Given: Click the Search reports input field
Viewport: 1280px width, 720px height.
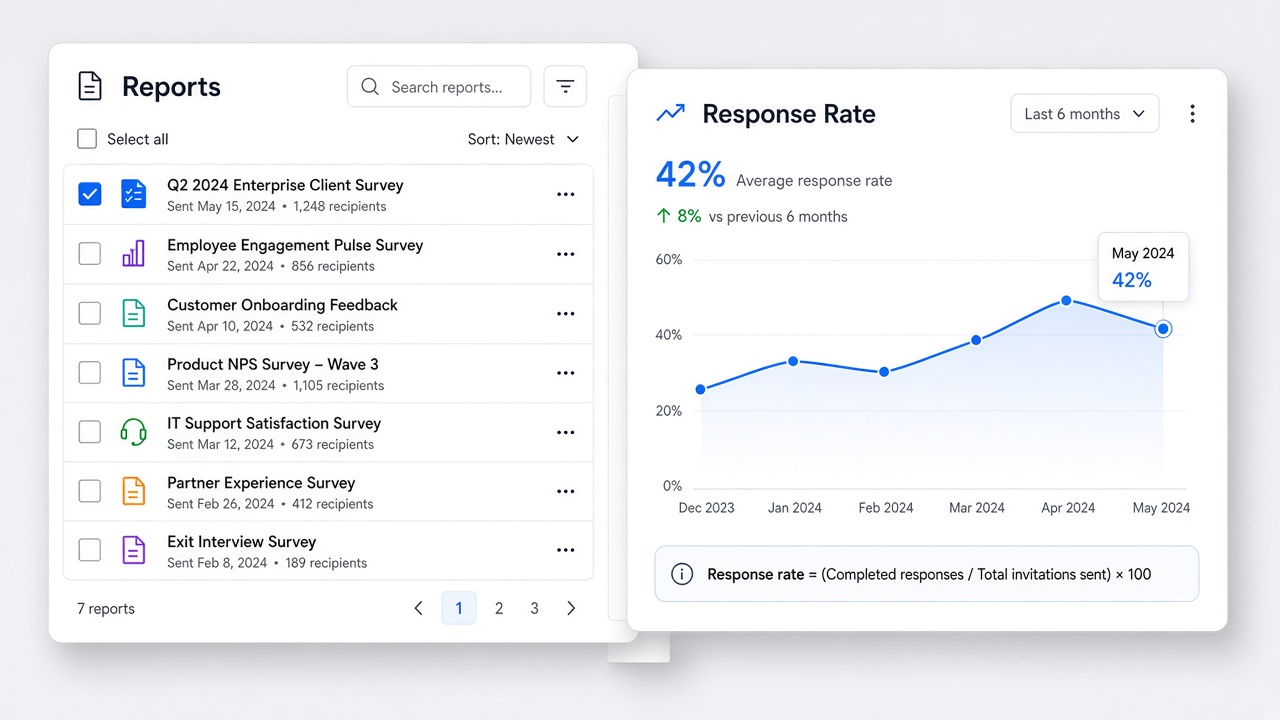Looking at the screenshot, I should (439, 87).
